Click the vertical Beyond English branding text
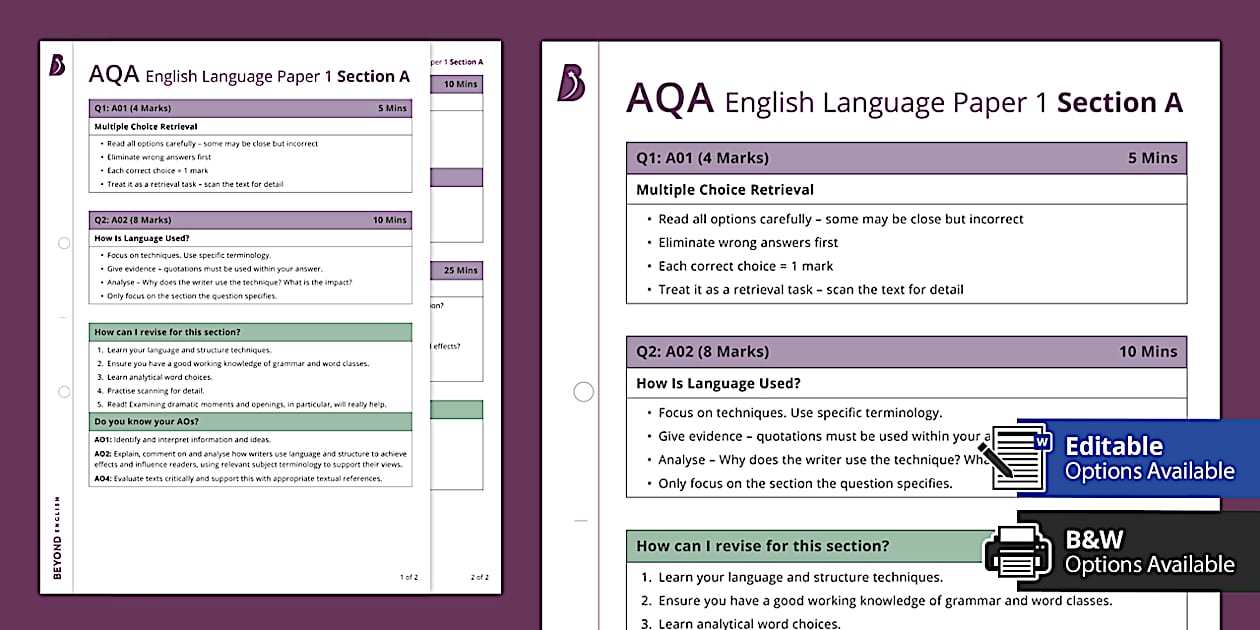Image resolution: width=1260 pixels, height=630 pixels. [x=57, y=537]
